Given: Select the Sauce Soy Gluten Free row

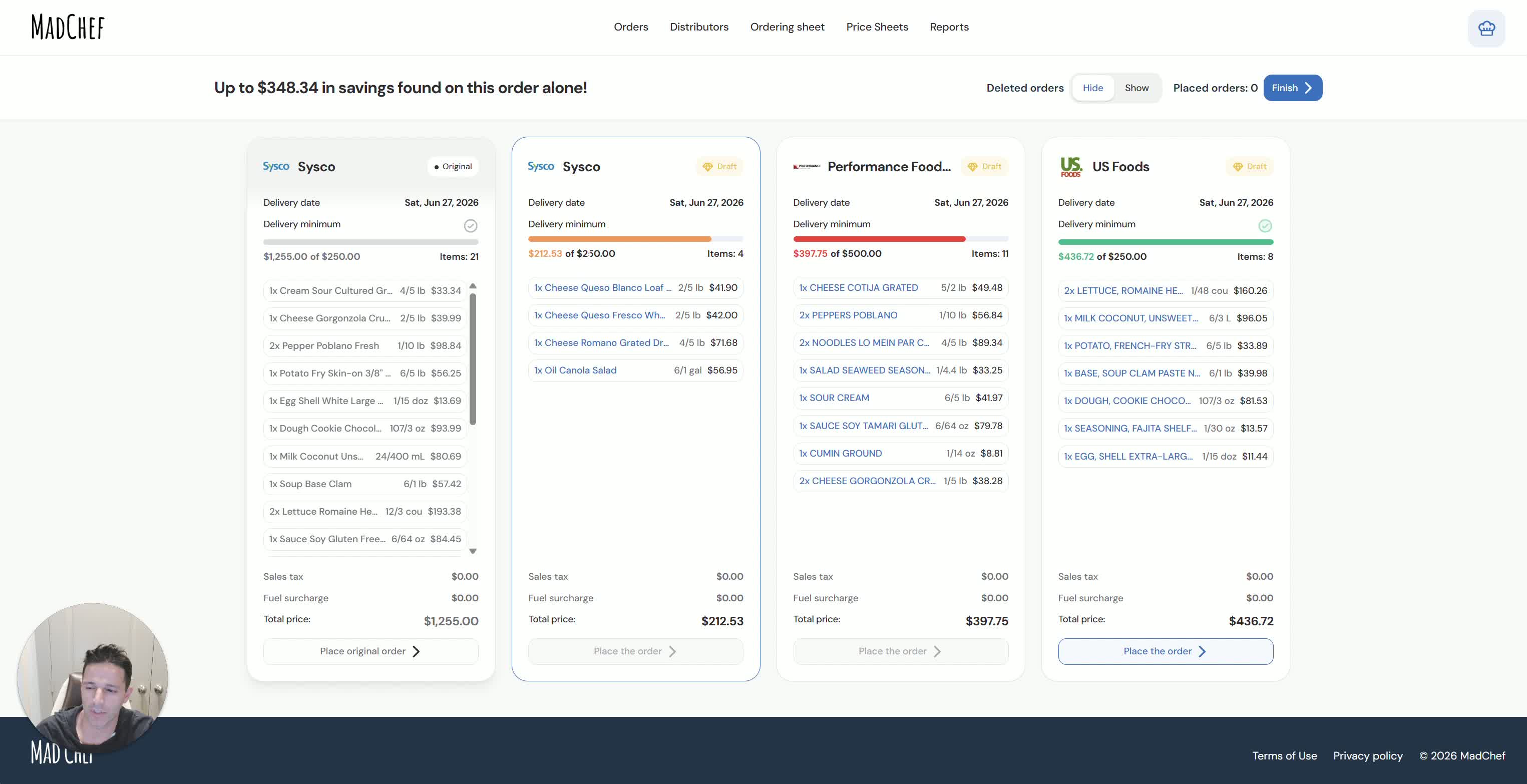Looking at the screenshot, I should click(365, 539).
